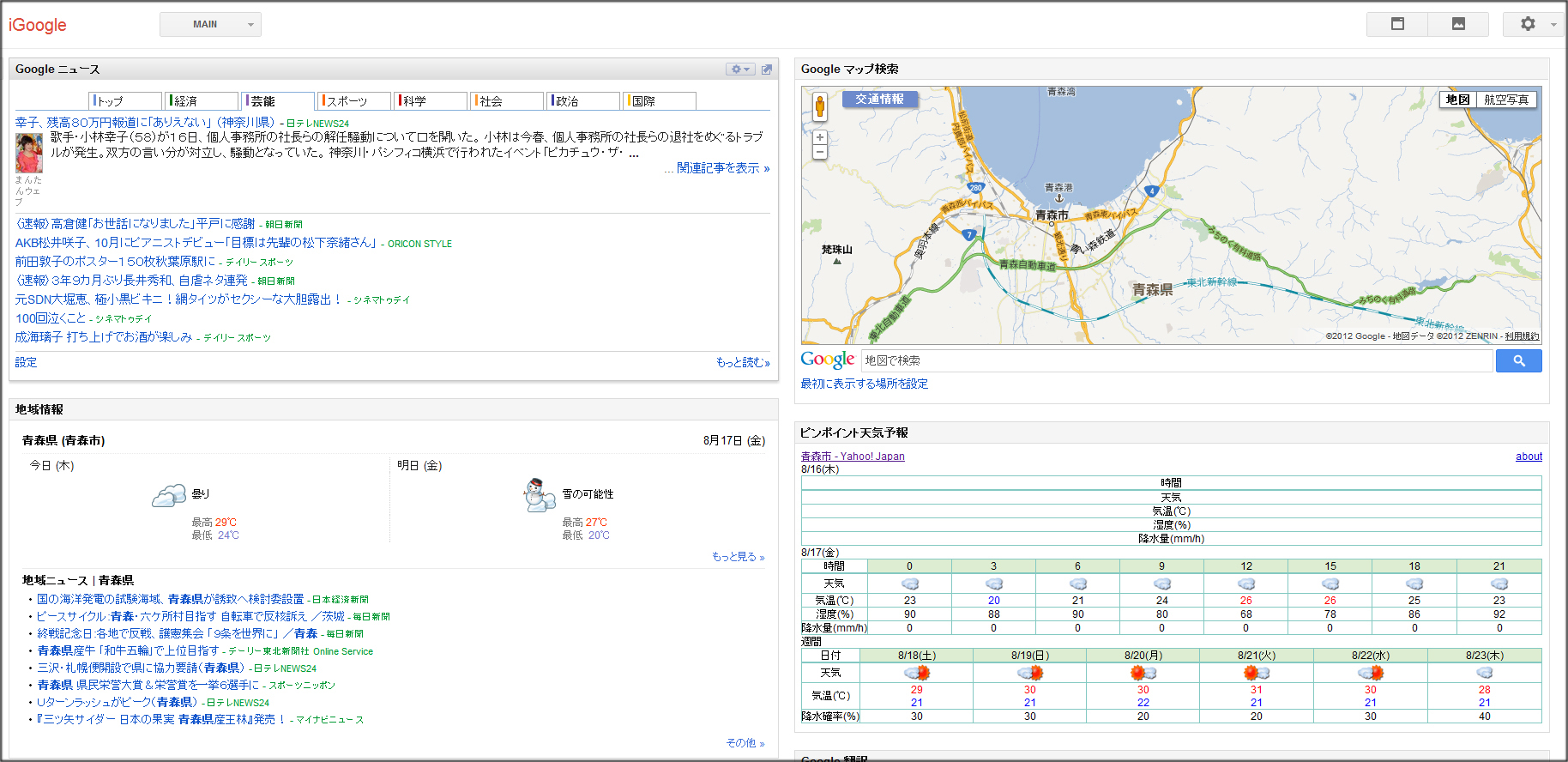Click the blue map search magnifier button
Viewport: 1568px width, 762px height.
tap(1518, 360)
